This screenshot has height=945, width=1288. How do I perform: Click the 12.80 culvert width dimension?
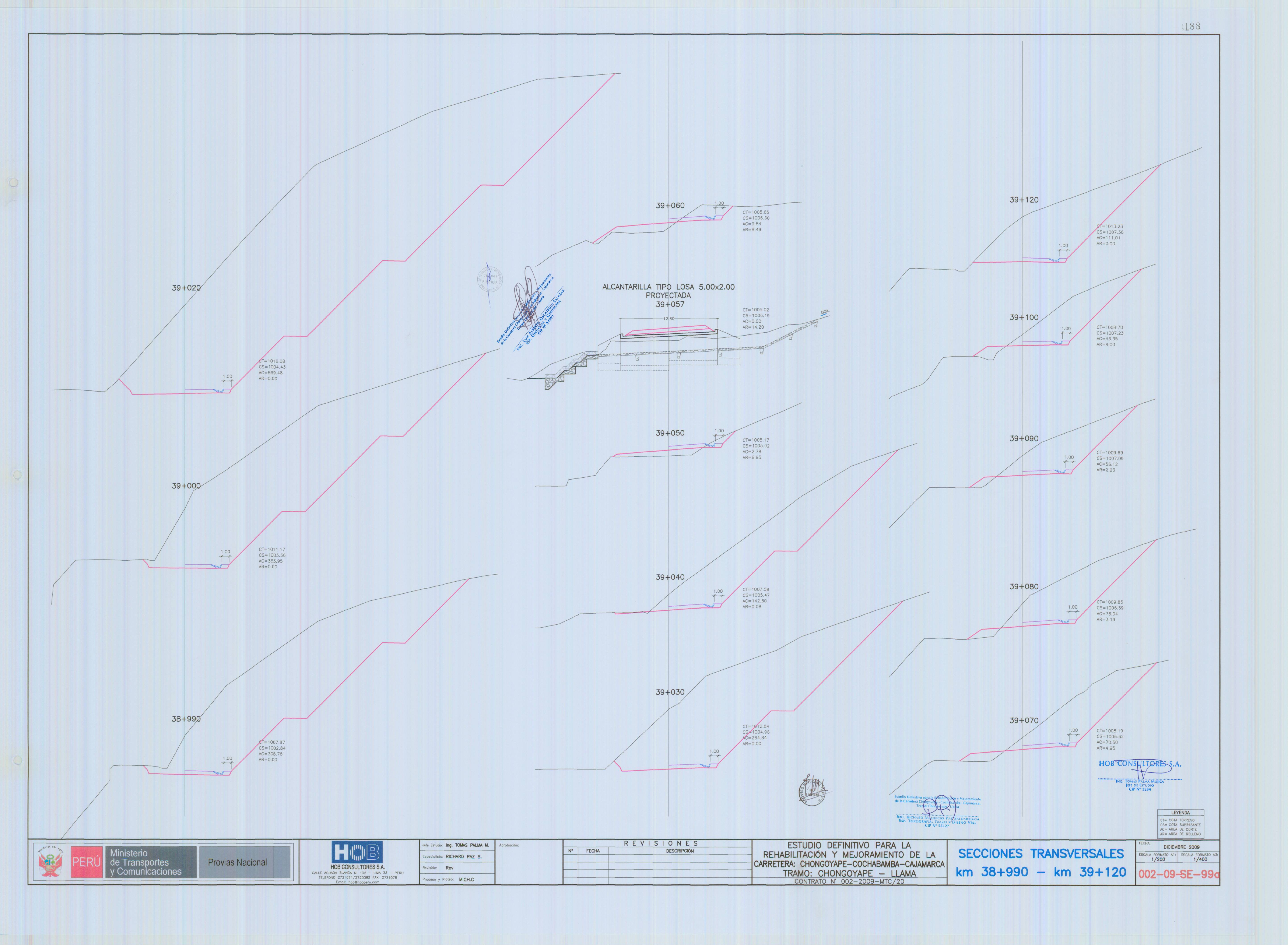point(669,319)
